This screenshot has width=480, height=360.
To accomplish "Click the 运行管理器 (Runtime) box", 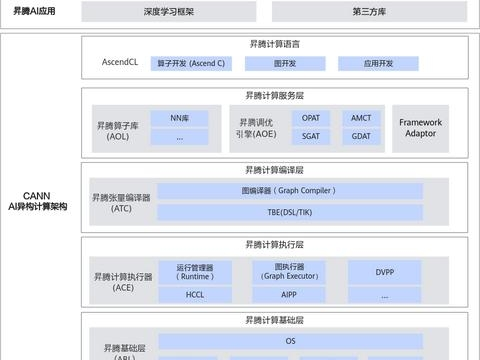I will pos(195,272).
